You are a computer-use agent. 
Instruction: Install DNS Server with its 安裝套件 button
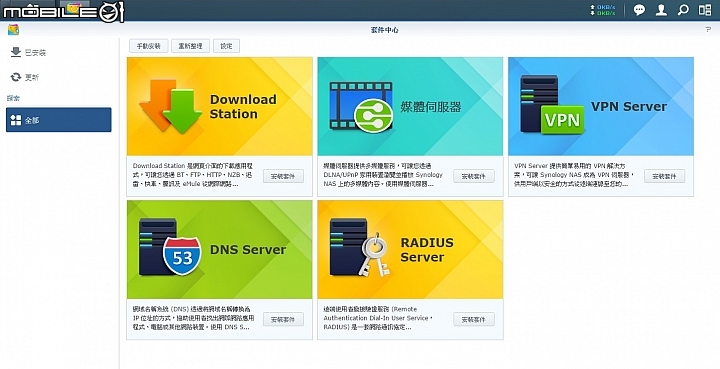(283, 319)
